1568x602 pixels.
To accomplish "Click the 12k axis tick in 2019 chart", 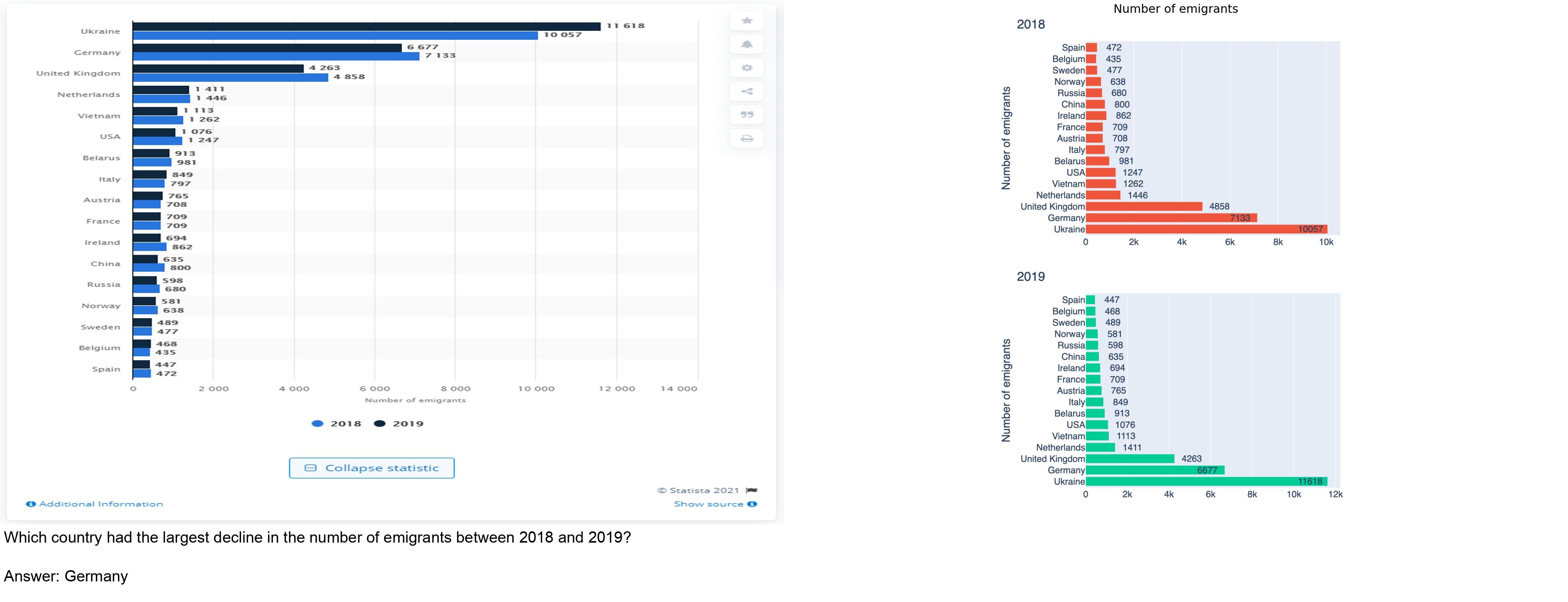I will click(1336, 495).
